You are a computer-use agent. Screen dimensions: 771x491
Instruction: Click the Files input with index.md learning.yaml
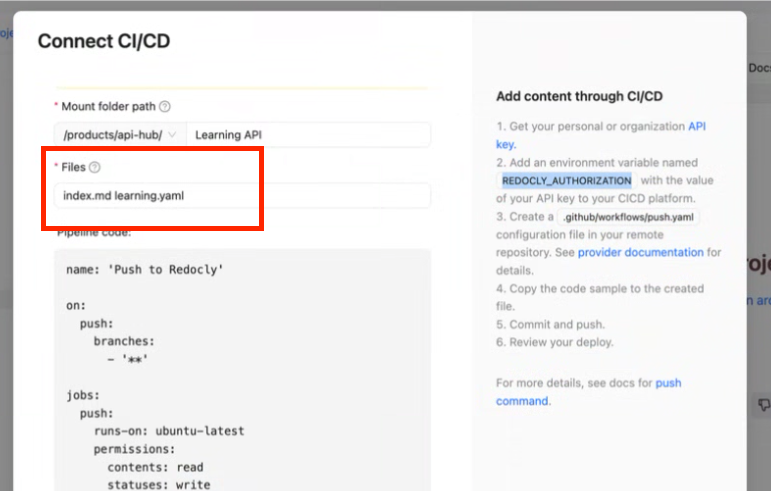(x=242, y=196)
